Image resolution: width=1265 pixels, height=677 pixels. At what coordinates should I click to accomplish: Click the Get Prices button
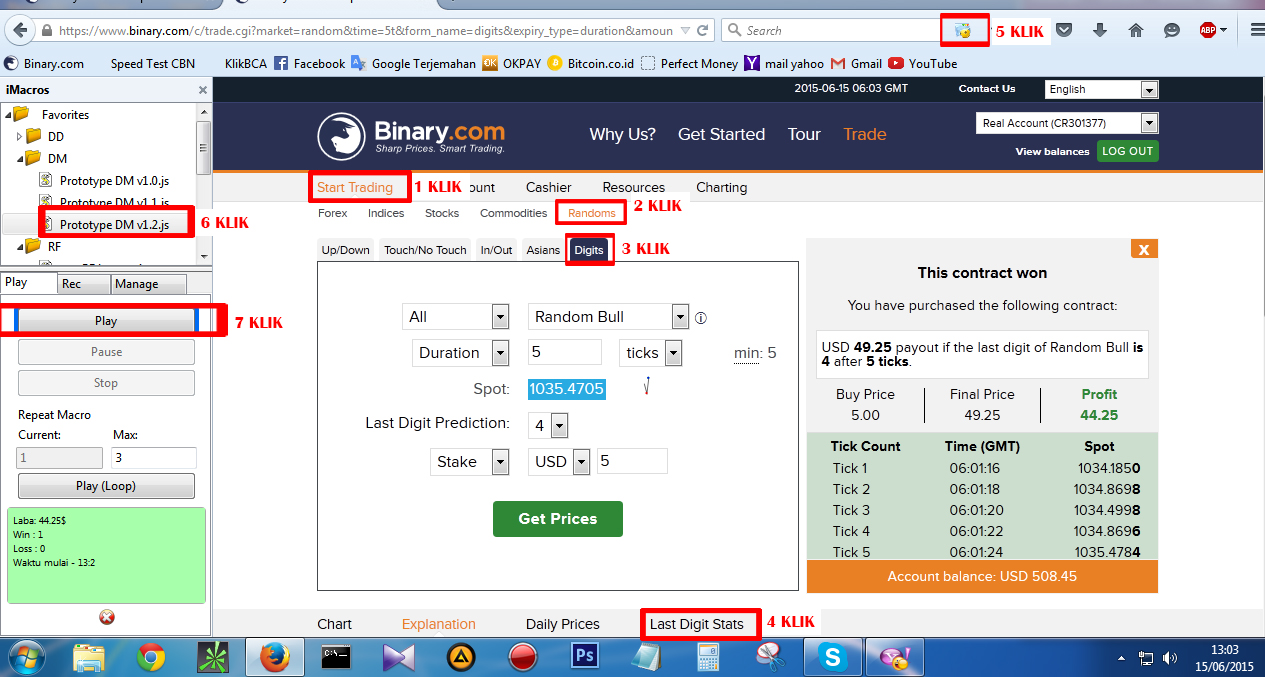[x=558, y=519]
